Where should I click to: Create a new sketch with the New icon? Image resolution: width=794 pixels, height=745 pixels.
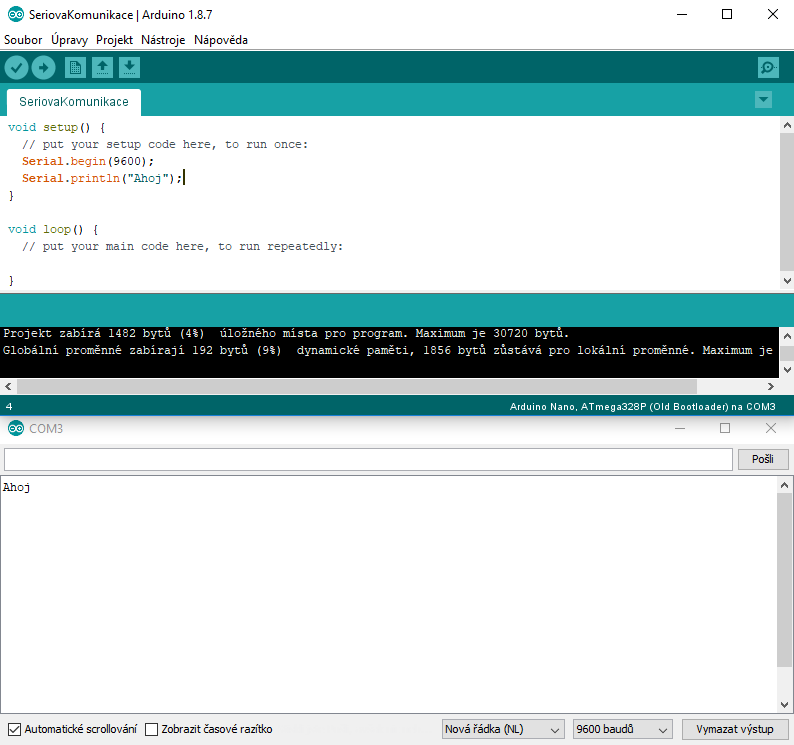(x=75, y=67)
